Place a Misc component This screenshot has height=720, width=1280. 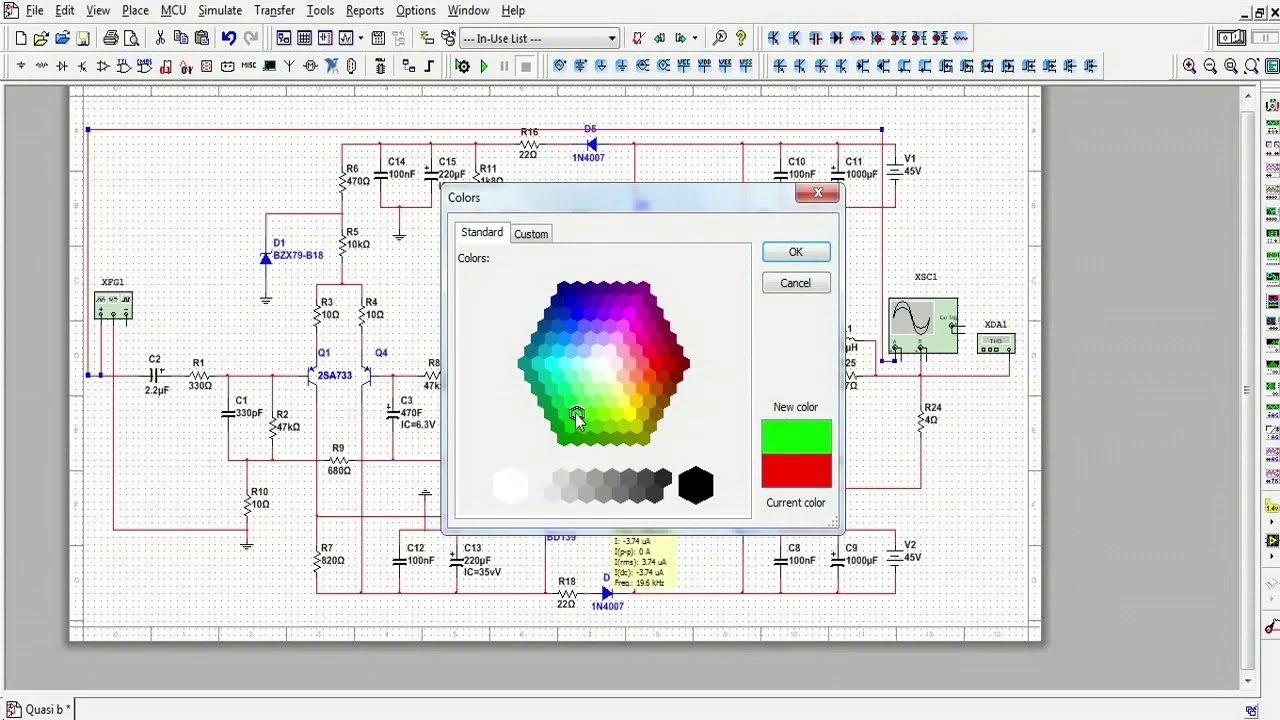pyautogui.click(x=248, y=66)
